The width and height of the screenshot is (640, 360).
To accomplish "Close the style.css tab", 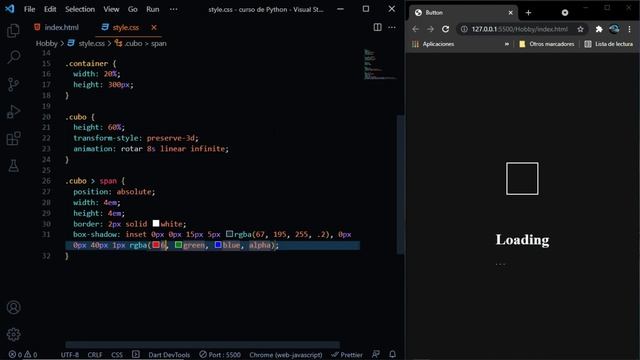I will point(154,27).
